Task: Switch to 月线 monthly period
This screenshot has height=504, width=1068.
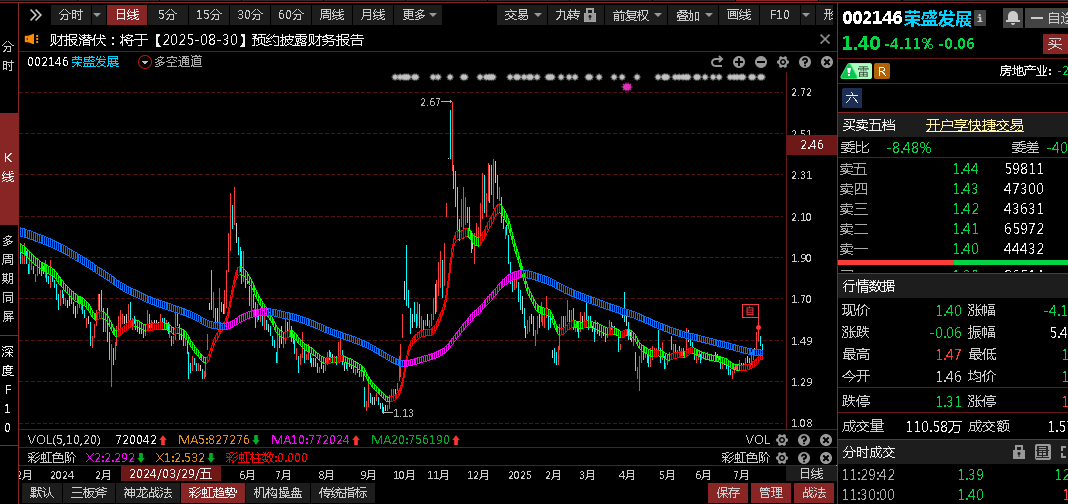Action: pyautogui.click(x=373, y=14)
